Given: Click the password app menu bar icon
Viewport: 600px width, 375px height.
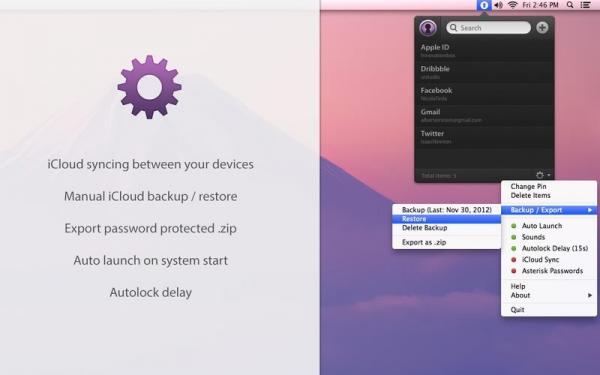Looking at the screenshot, I should point(484,5).
